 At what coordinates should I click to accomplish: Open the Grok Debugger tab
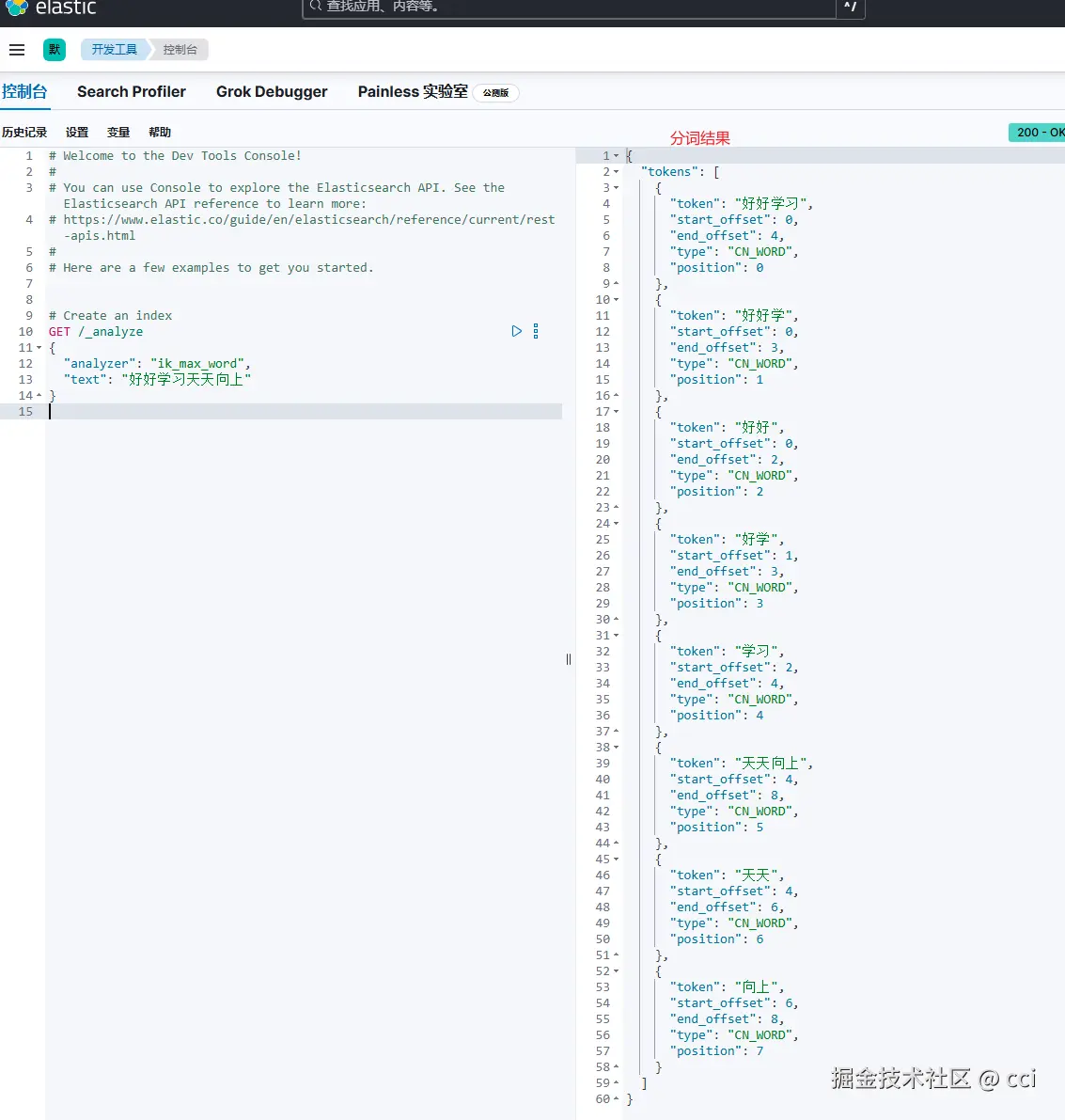click(x=272, y=92)
